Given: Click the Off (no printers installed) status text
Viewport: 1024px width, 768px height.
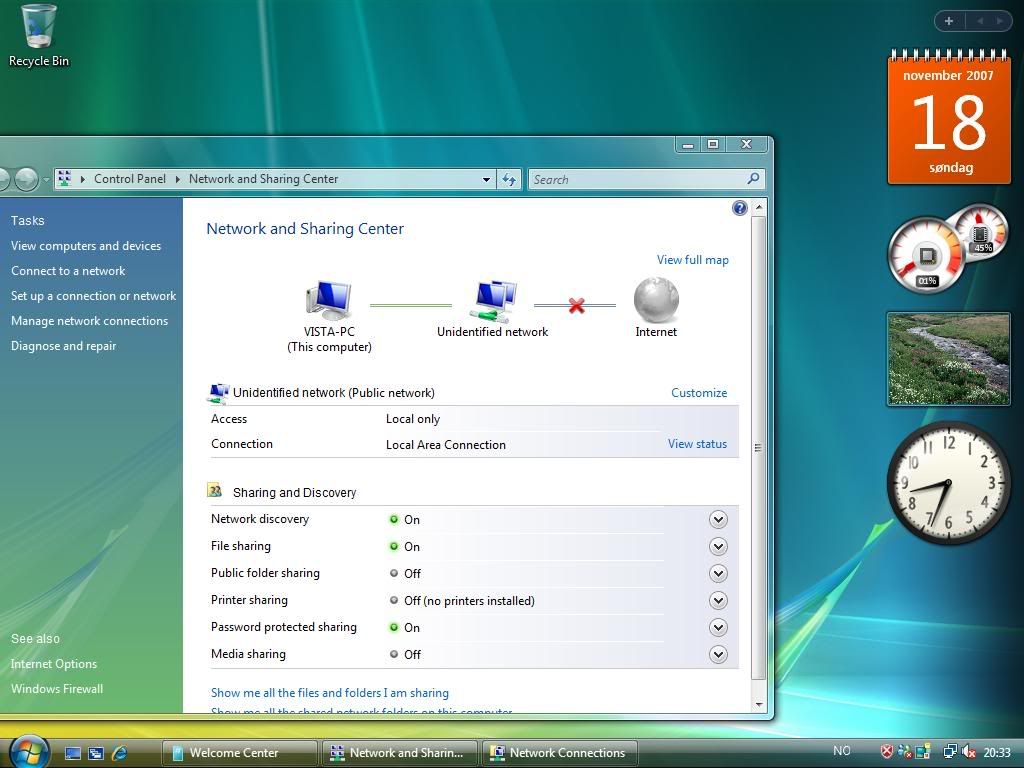Looking at the screenshot, I should [469, 601].
